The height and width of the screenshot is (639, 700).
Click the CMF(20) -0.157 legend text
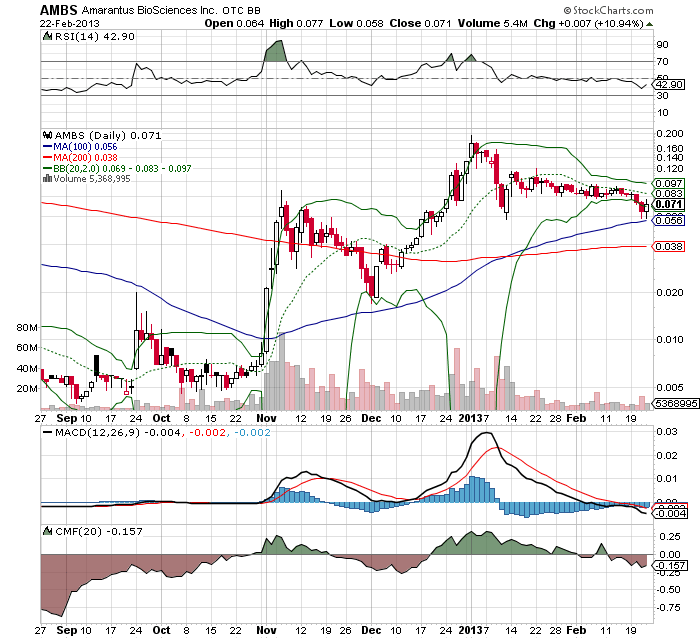(99, 531)
